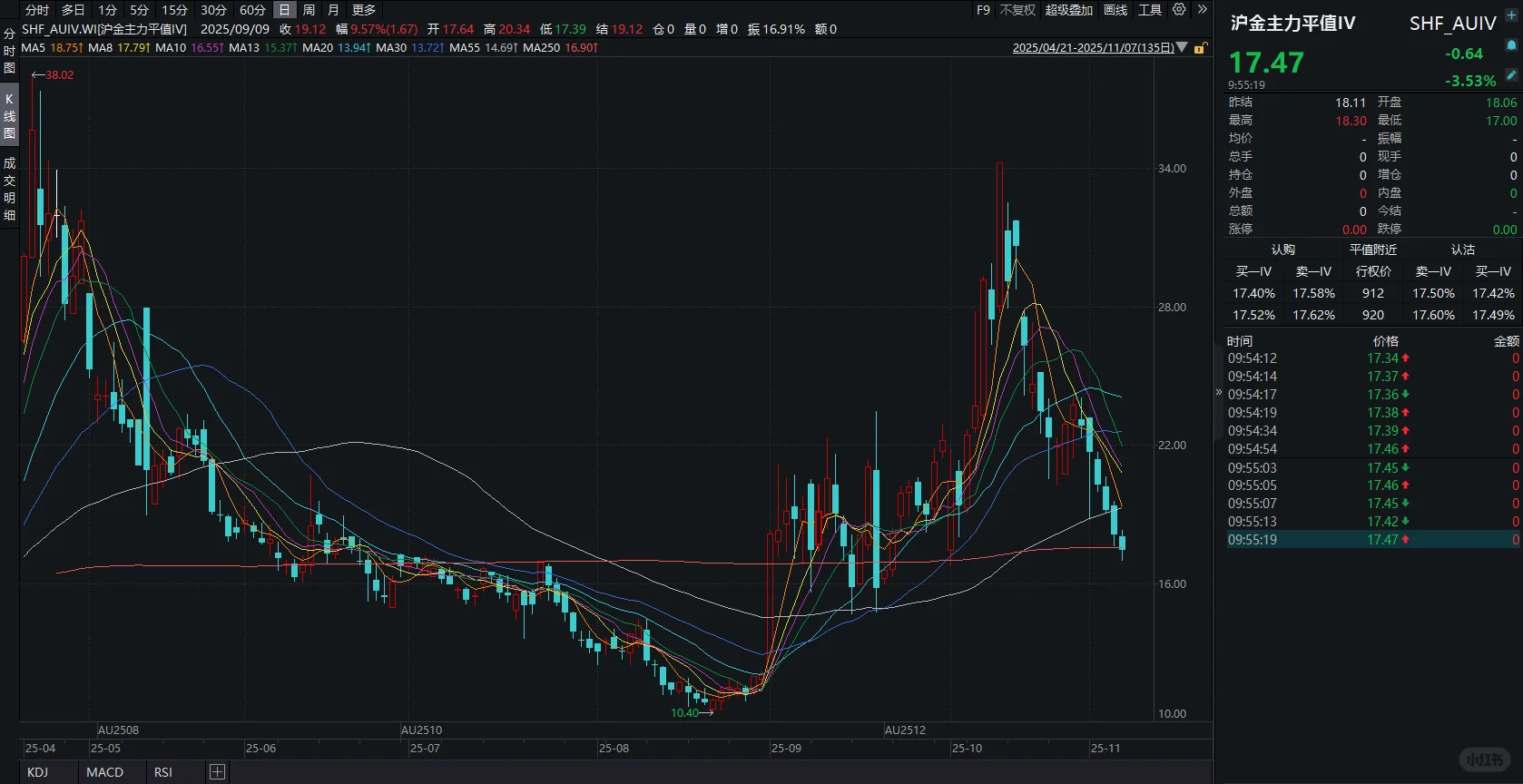Select the 月 monthly period
The height and width of the screenshot is (784, 1523).
pyautogui.click(x=333, y=10)
